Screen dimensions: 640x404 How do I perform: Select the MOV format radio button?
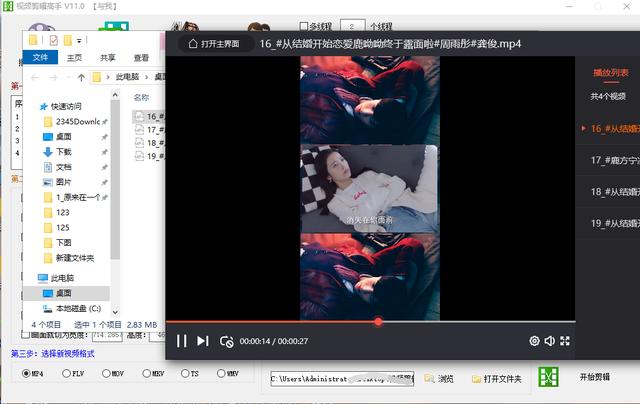(106, 373)
